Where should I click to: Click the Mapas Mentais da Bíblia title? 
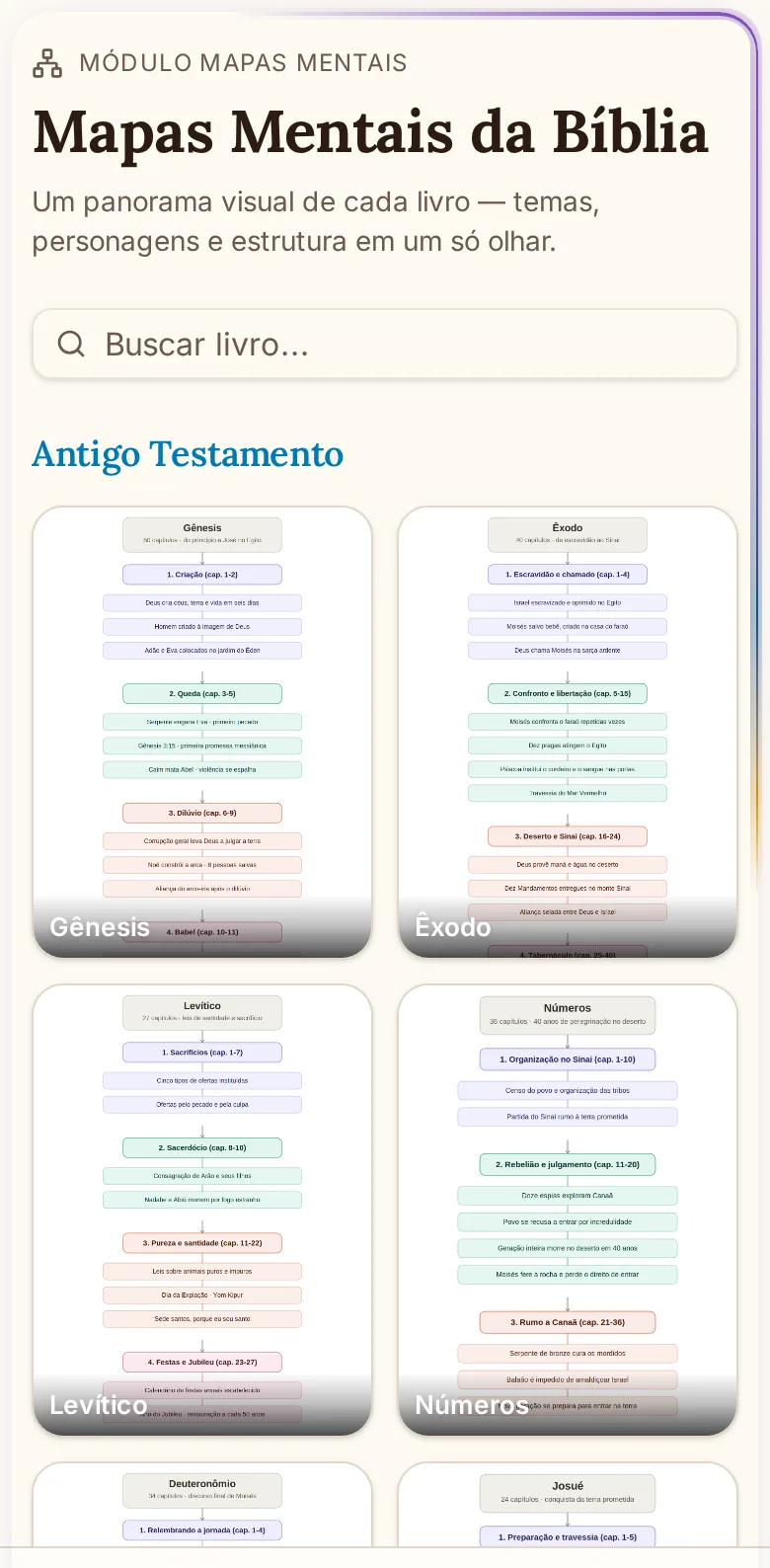(x=370, y=131)
